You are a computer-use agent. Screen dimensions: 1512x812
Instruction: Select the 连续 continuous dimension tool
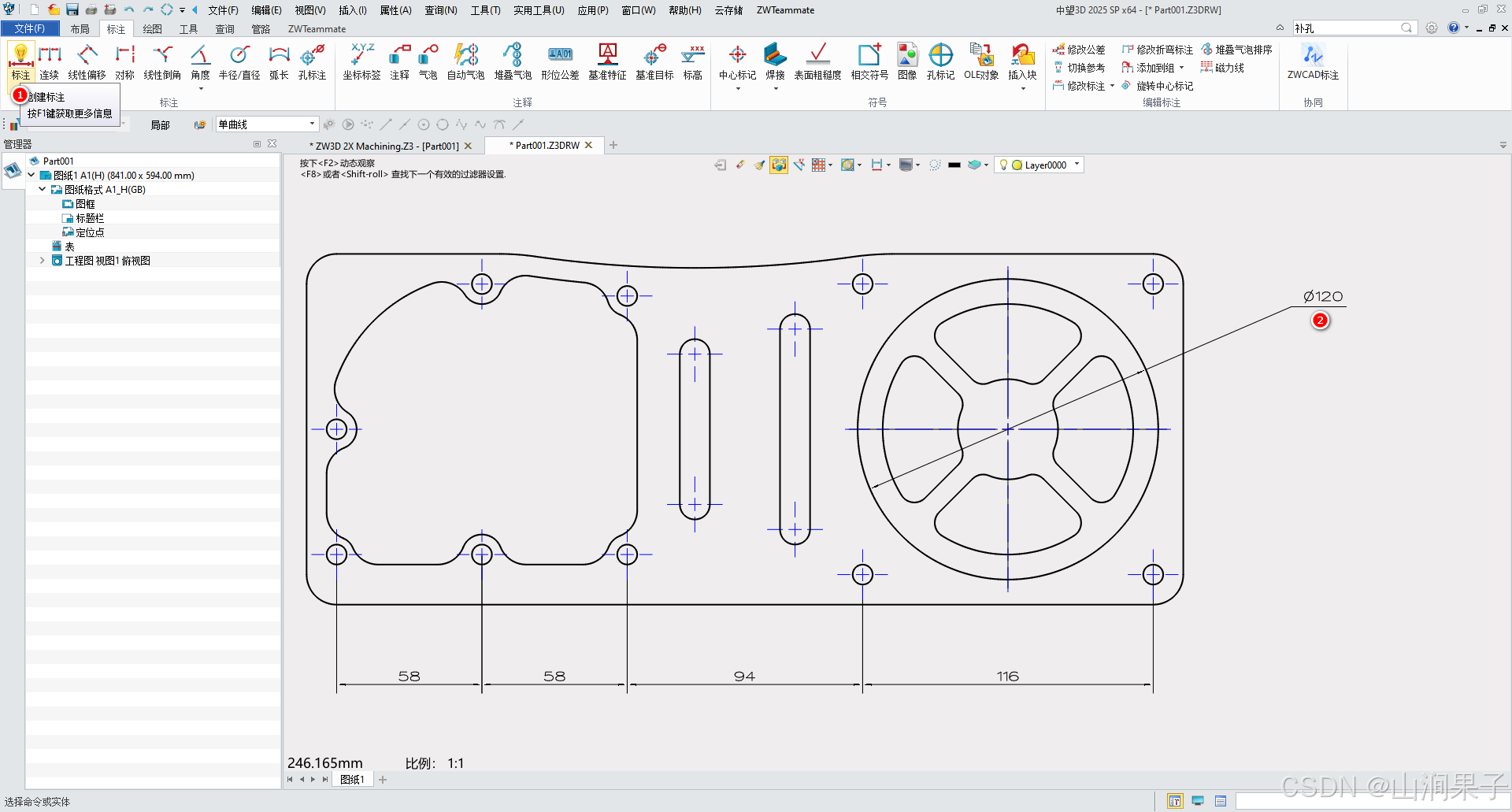click(x=49, y=62)
